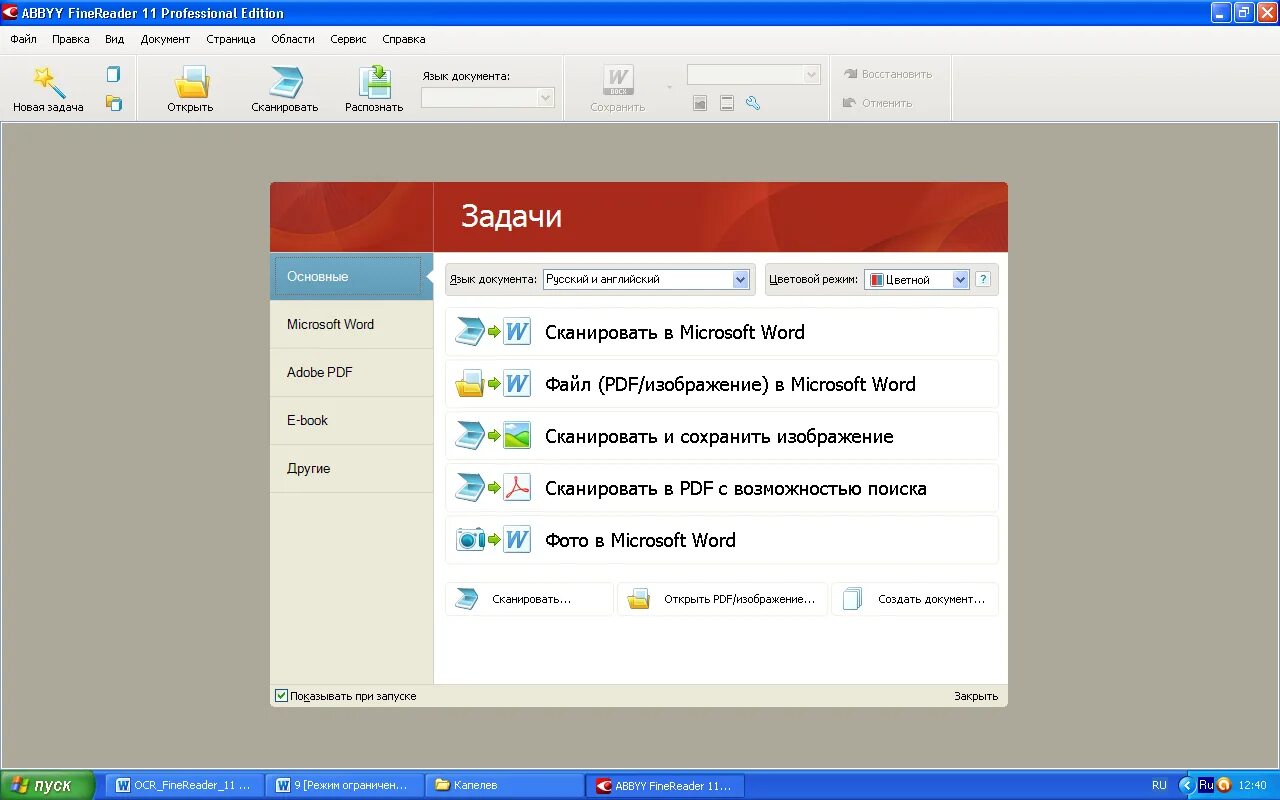Click the Open folder icon in toolbar
Image resolution: width=1280 pixels, height=800 pixels.
click(x=190, y=82)
